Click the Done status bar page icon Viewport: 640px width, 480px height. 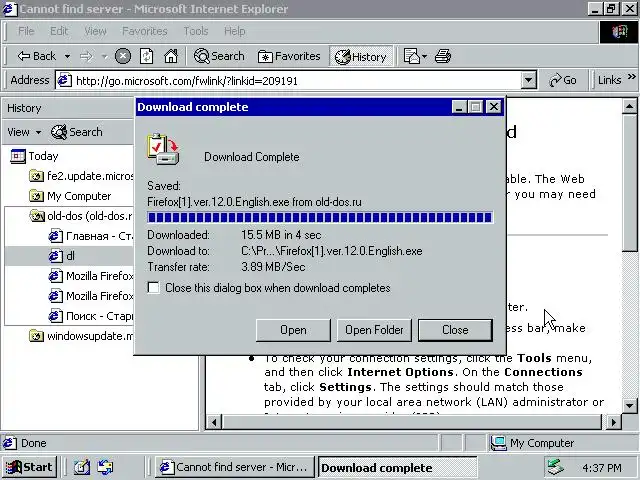coord(10,443)
